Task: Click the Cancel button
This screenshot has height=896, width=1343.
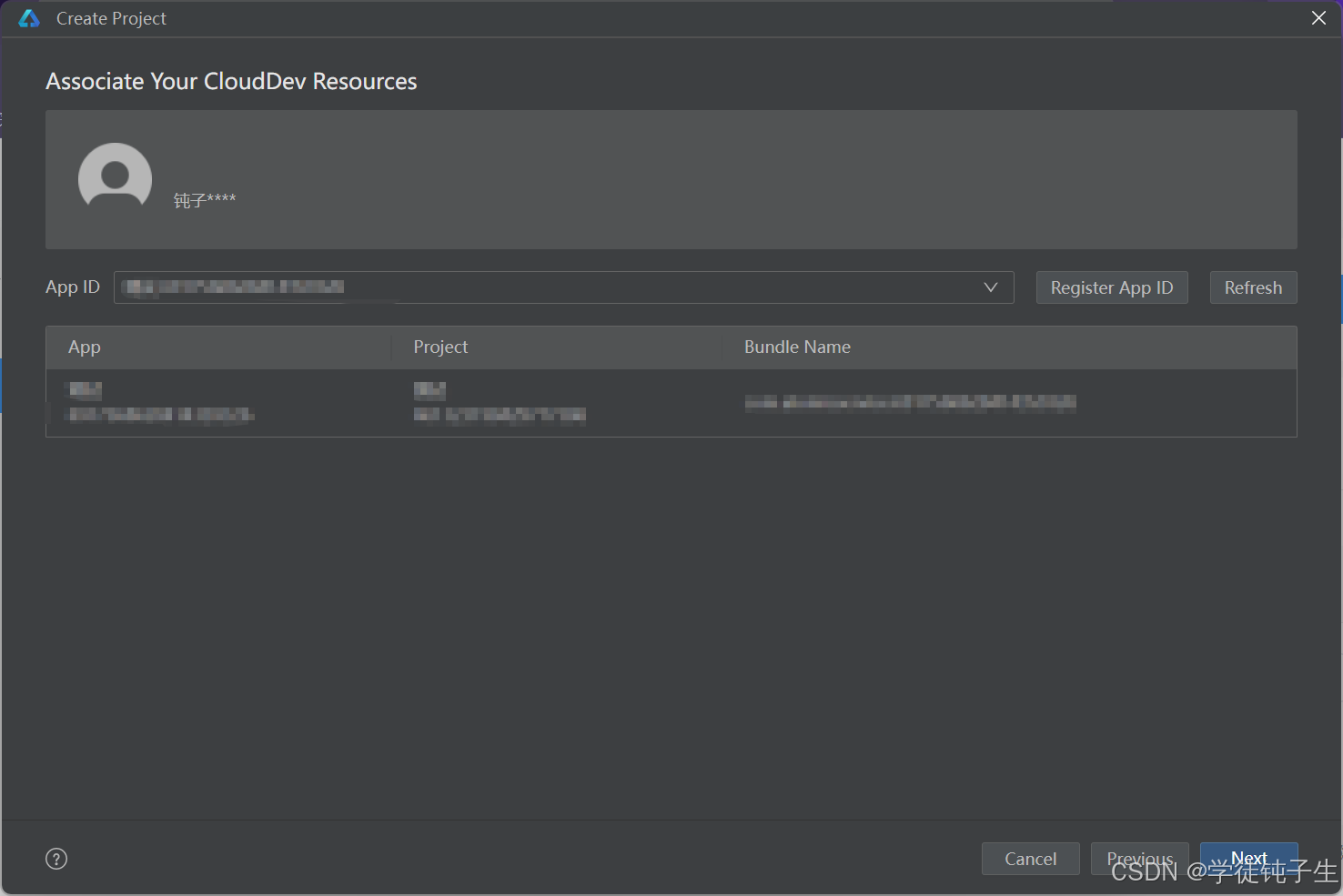Action: point(1031,859)
